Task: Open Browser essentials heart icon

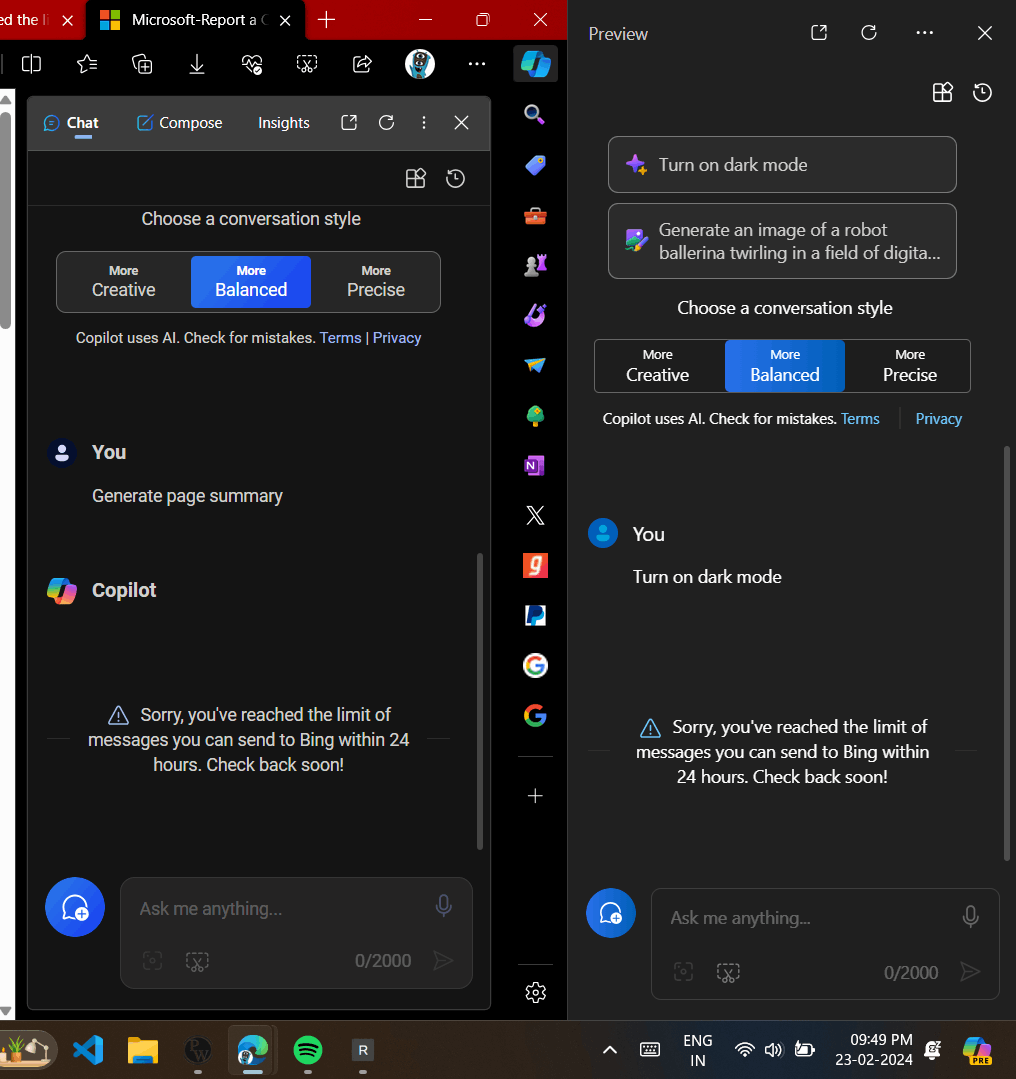Action: click(x=252, y=65)
